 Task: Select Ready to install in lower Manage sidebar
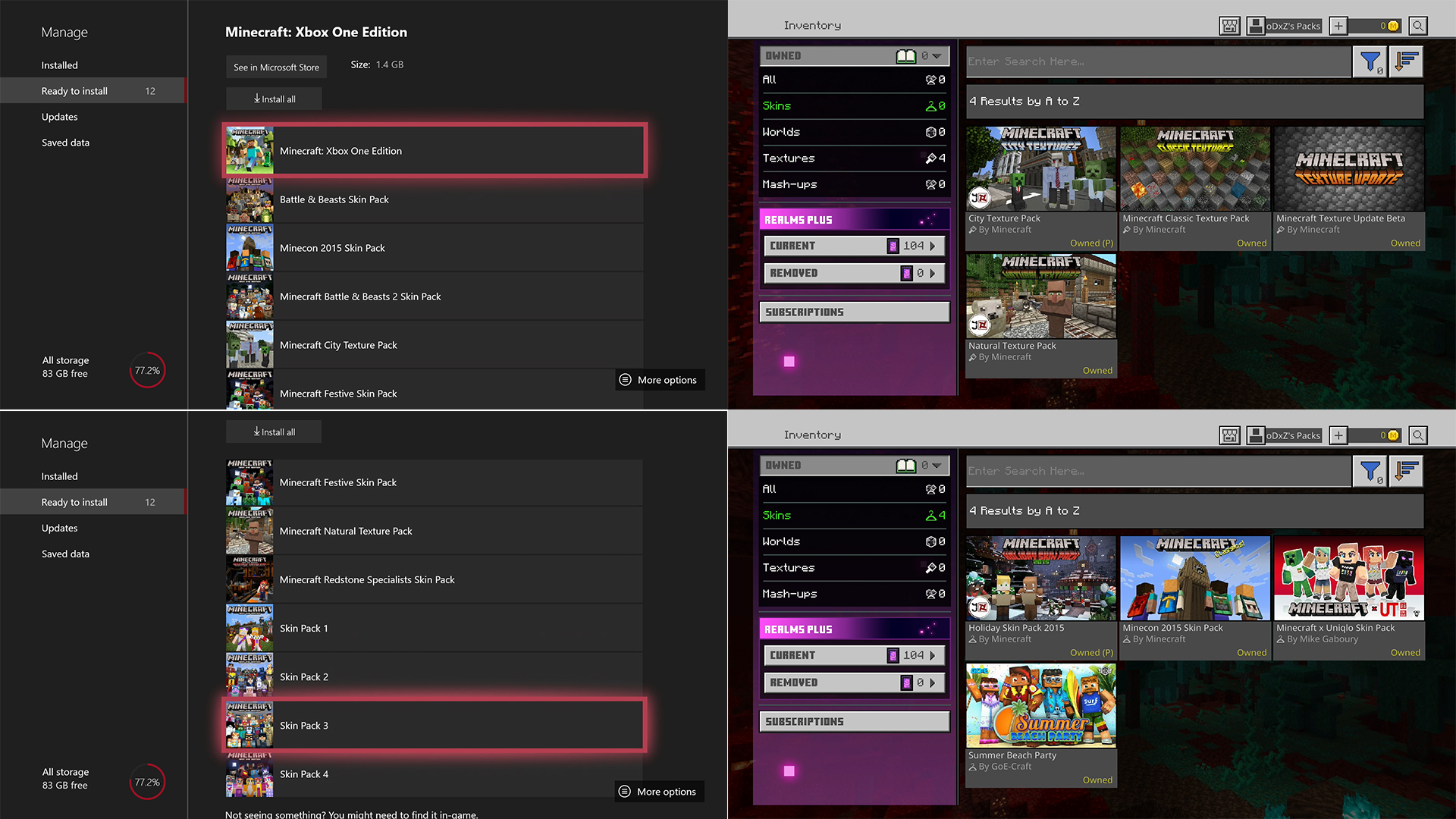coord(93,502)
